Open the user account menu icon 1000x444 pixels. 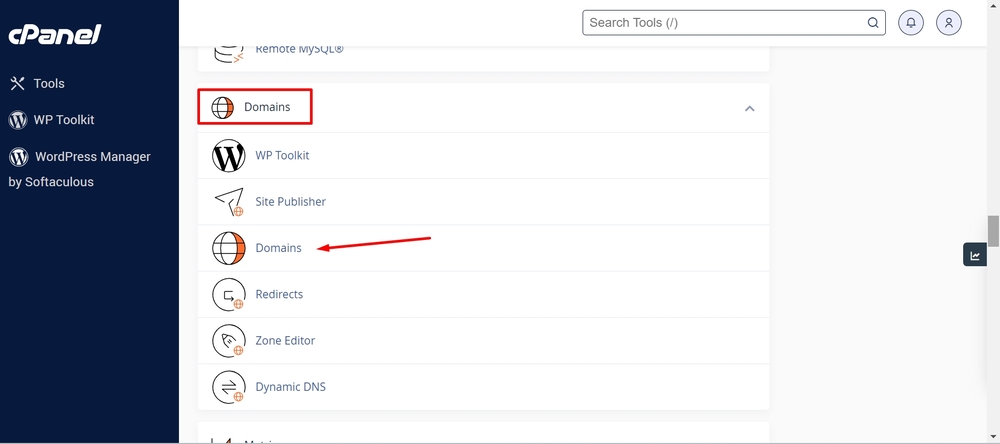pos(948,23)
